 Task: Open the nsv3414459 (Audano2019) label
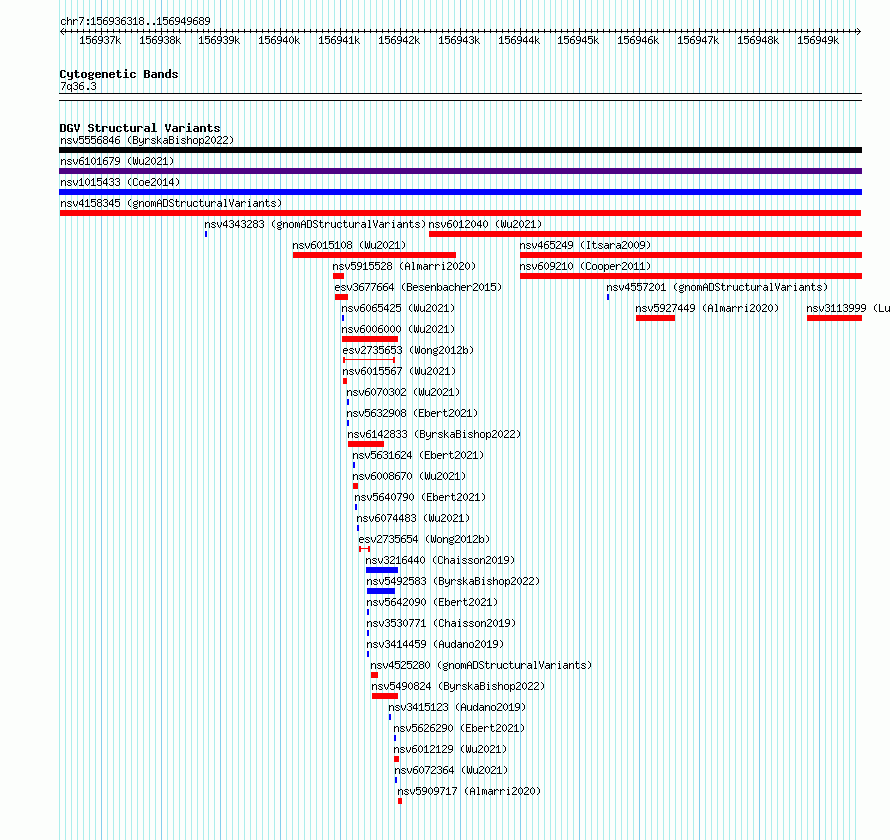point(435,644)
